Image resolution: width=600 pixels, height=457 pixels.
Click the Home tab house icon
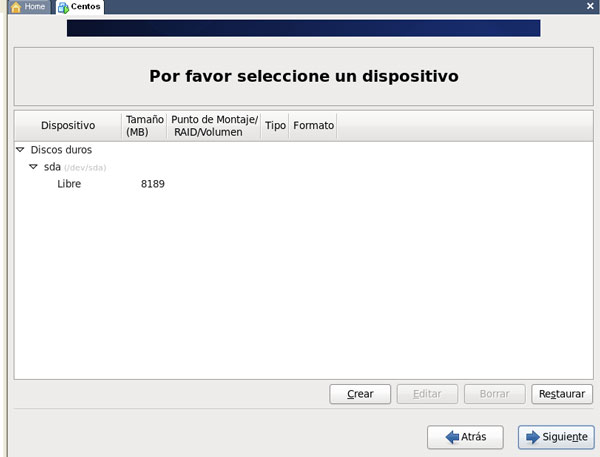pyautogui.click(x=14, y=7)
